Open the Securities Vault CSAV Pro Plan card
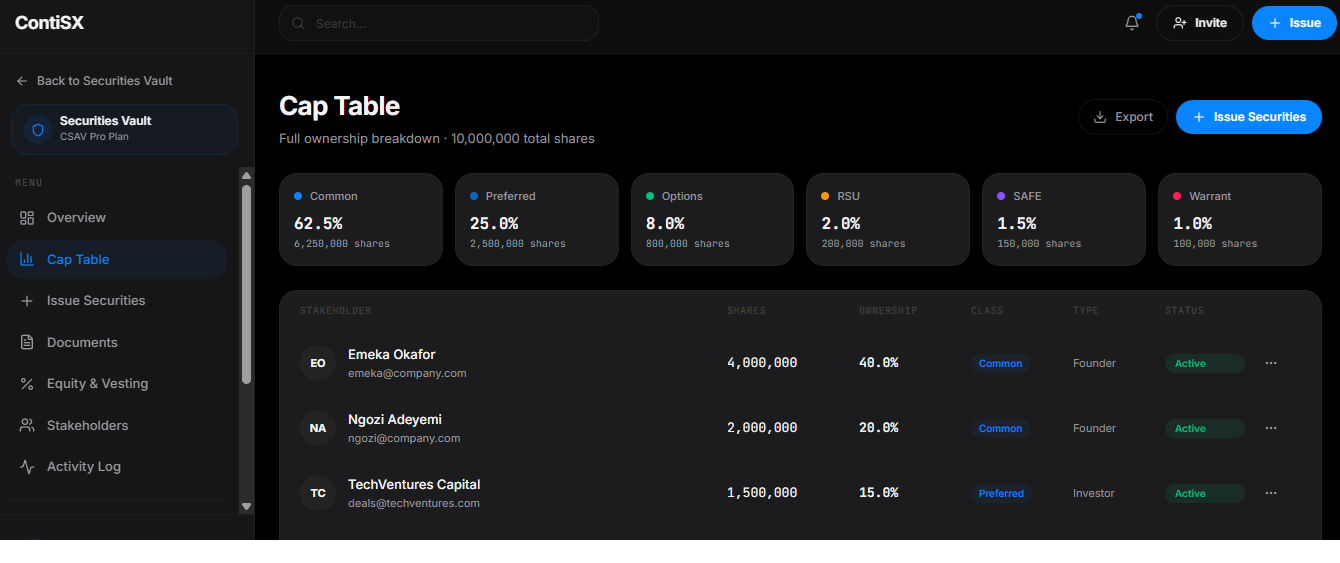The width and height of the screenshot is (1340, 563). (x=124, y=129)
